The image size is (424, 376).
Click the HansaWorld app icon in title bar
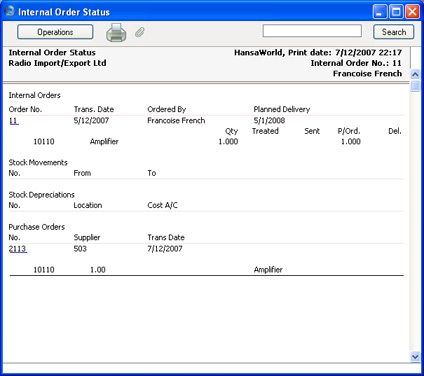tap(9, 11)
